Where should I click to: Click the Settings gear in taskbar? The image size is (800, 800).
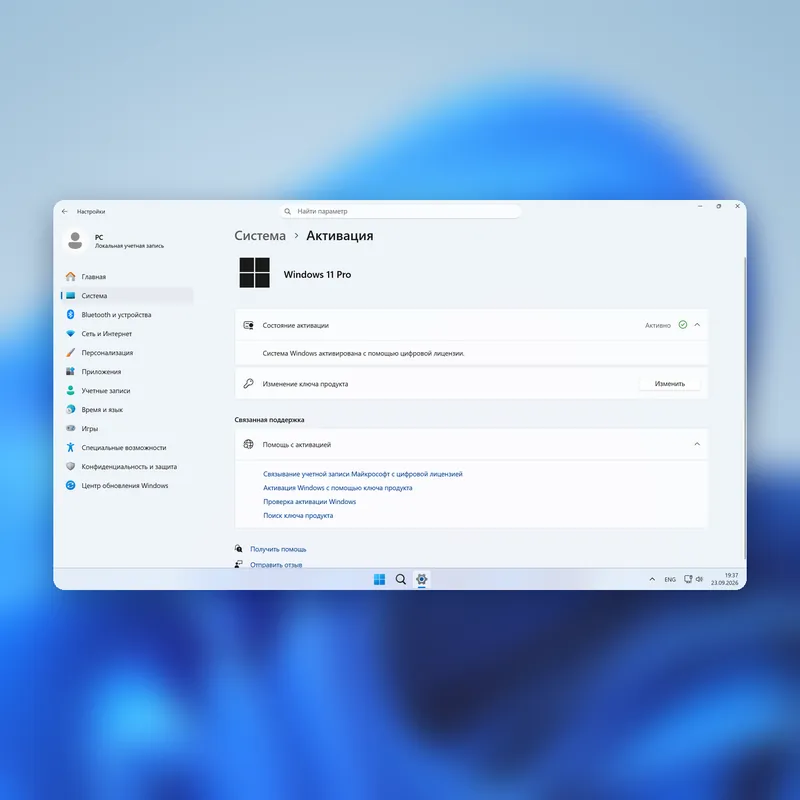pos(421,579)
